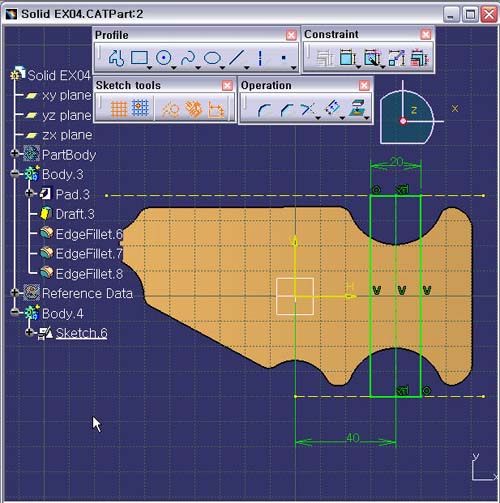Screen dimensions: 500x503
Task: Choose the Rectangle sketch tool
Action: [x=139, y=58]
